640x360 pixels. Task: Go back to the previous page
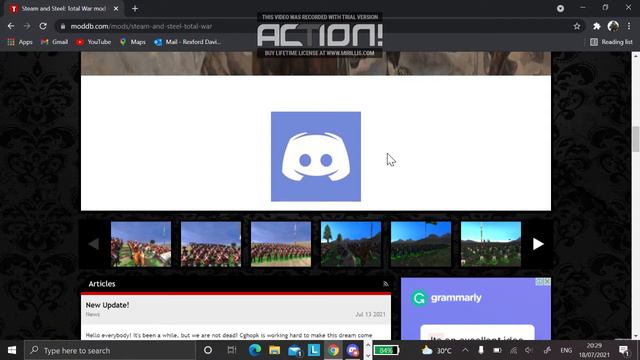coord(11,26)
